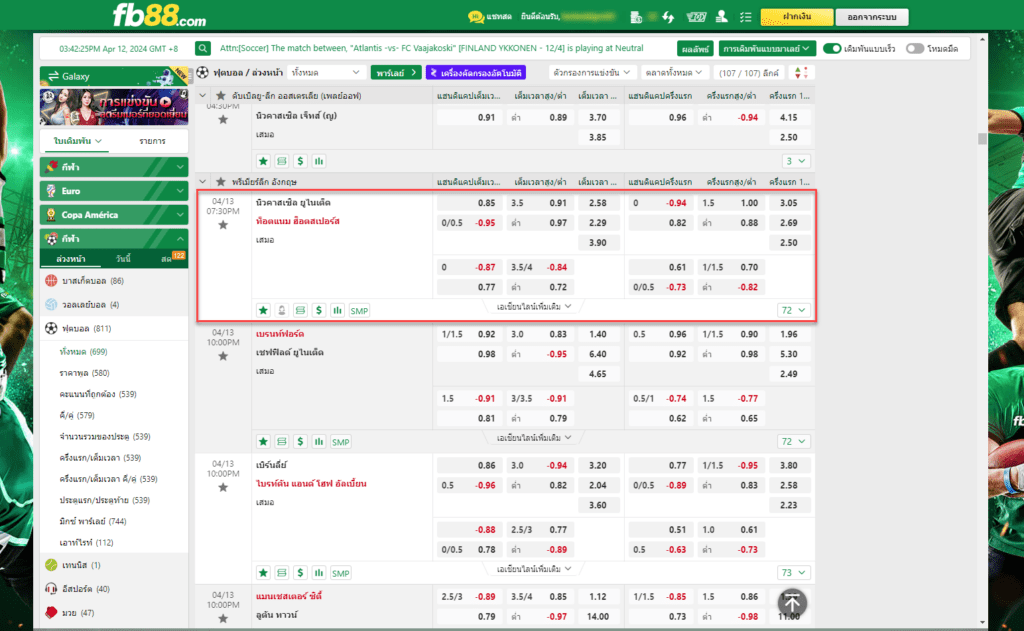Expand the Euro sidebar section

click(x=114, y=191)
